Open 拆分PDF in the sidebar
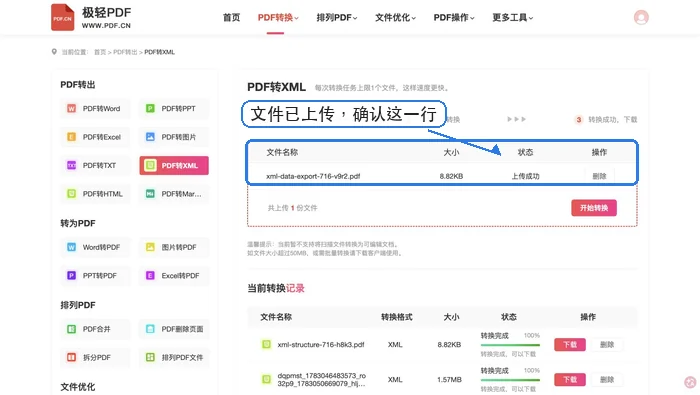The height and width of the screenshot is (395, 700). tap(95, 358)
